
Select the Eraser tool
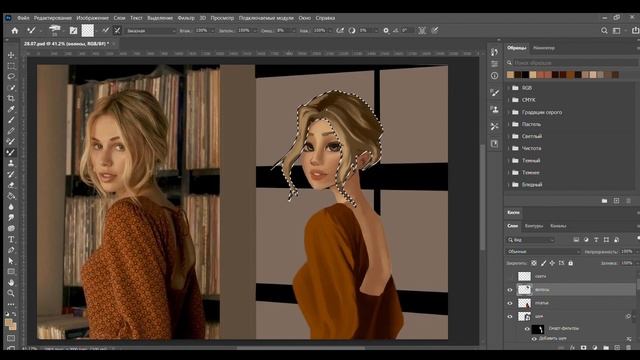(x=11, y=185)
